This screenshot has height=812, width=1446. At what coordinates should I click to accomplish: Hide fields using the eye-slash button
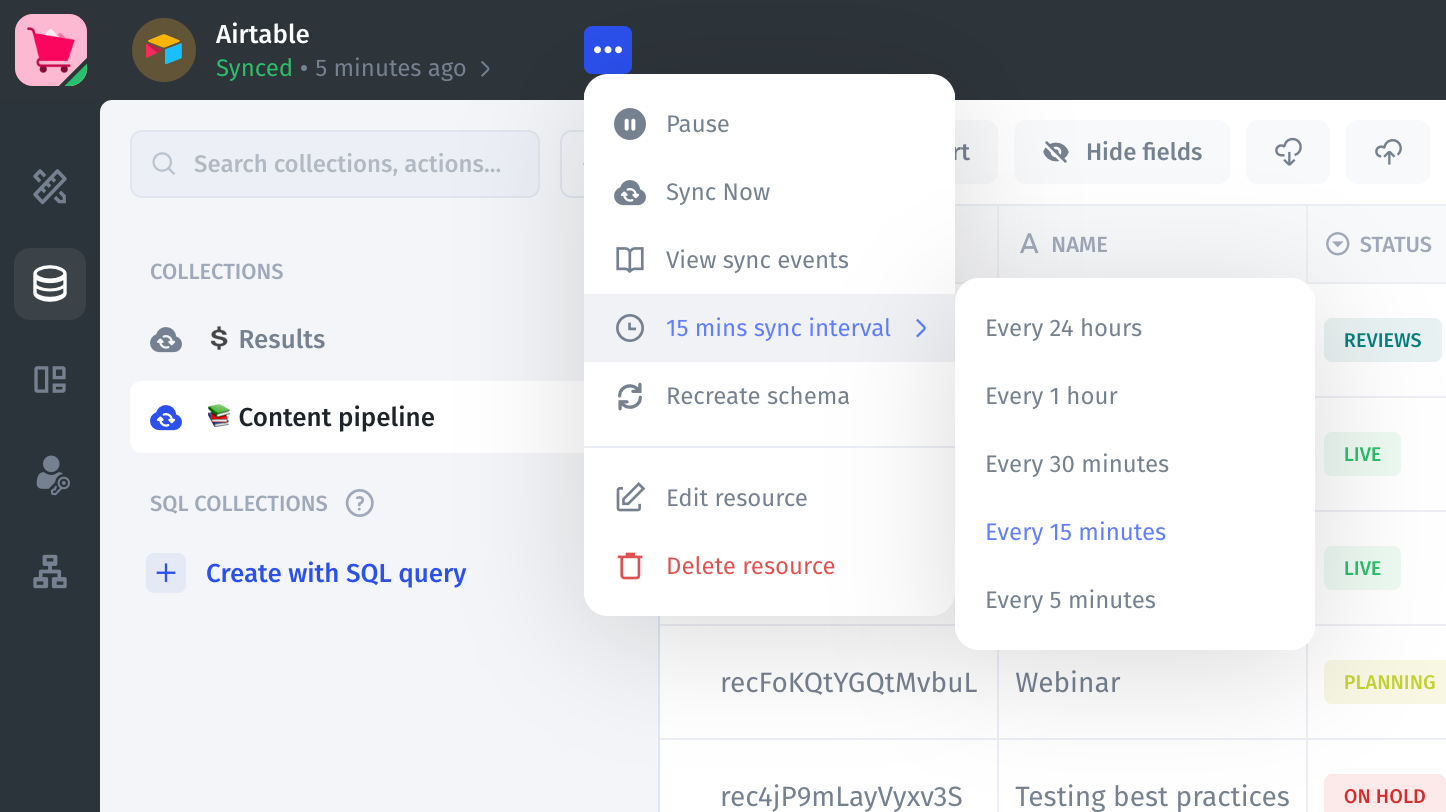coord(1122,152)
